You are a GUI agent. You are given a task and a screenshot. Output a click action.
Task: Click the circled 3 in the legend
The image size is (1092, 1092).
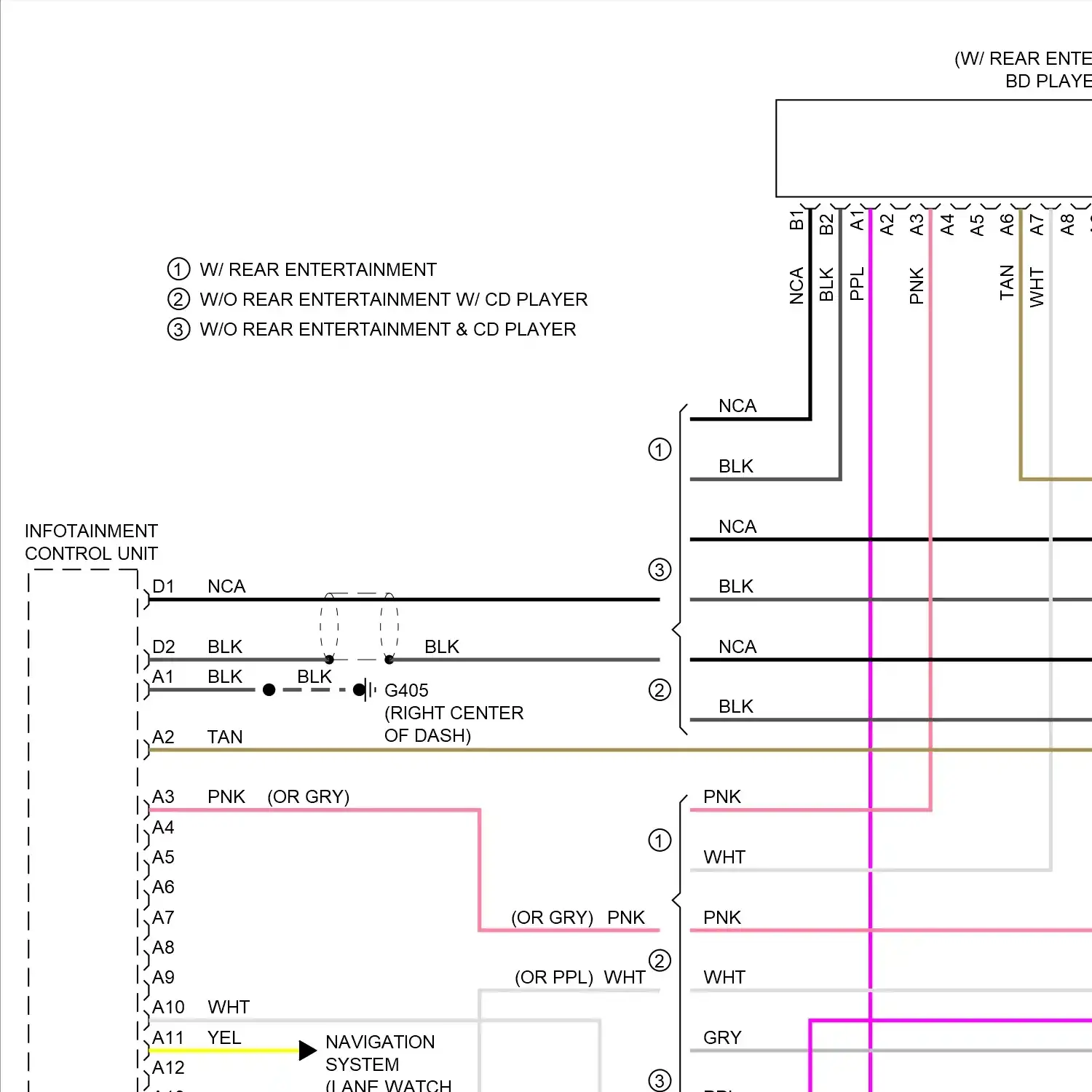point(178,329)
